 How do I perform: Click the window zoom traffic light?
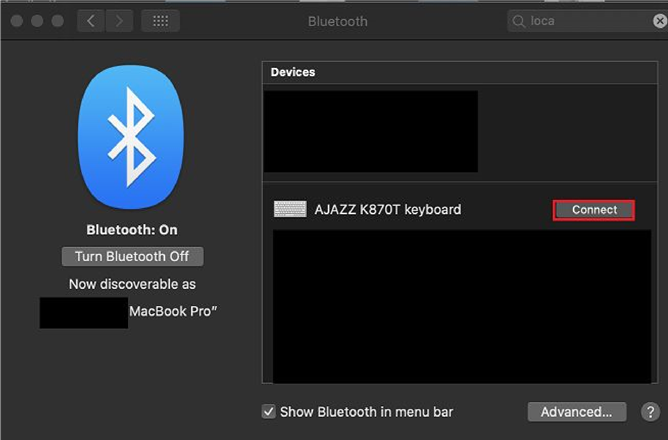pos(58,21)
